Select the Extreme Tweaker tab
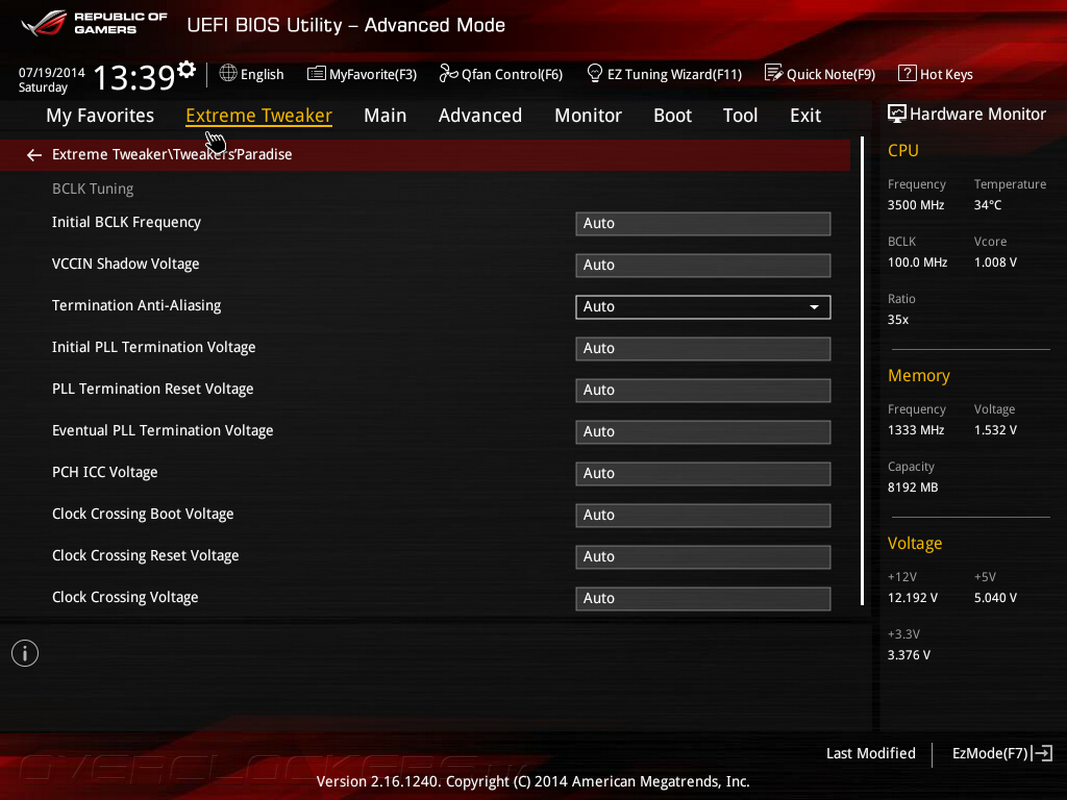The width and height of the screenshot is (1067, 800). (x=259, y=116)
